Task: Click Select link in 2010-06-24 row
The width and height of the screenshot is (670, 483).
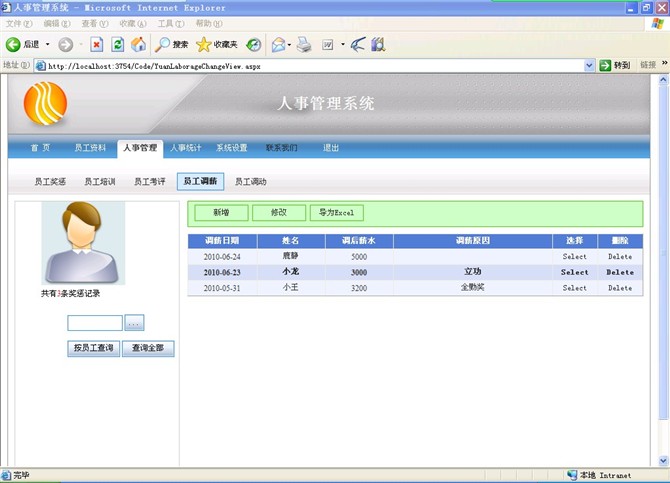Action: pyautogui.click(x=575, y=256)
